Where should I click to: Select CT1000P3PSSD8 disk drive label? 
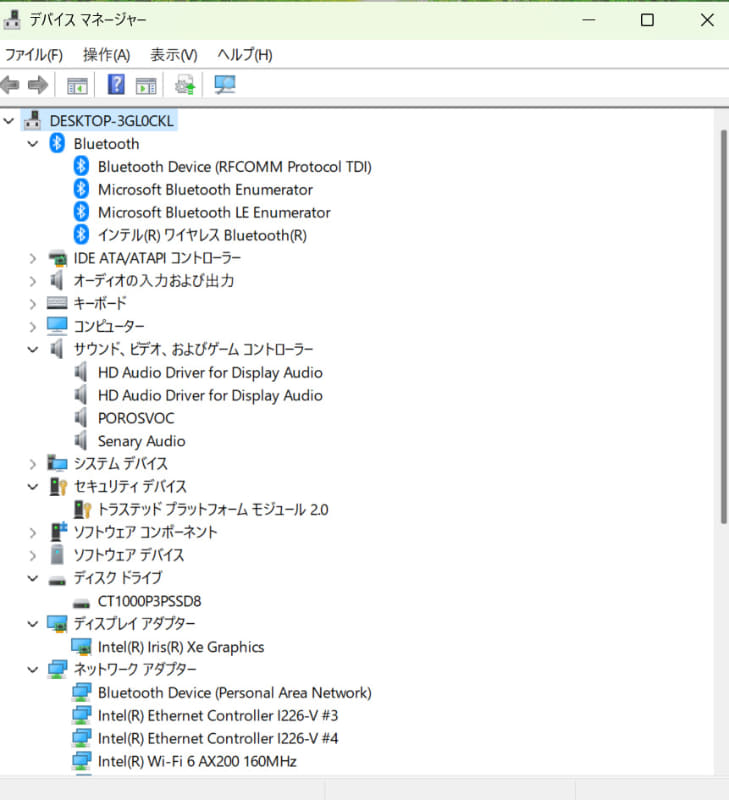coord(149,601)
